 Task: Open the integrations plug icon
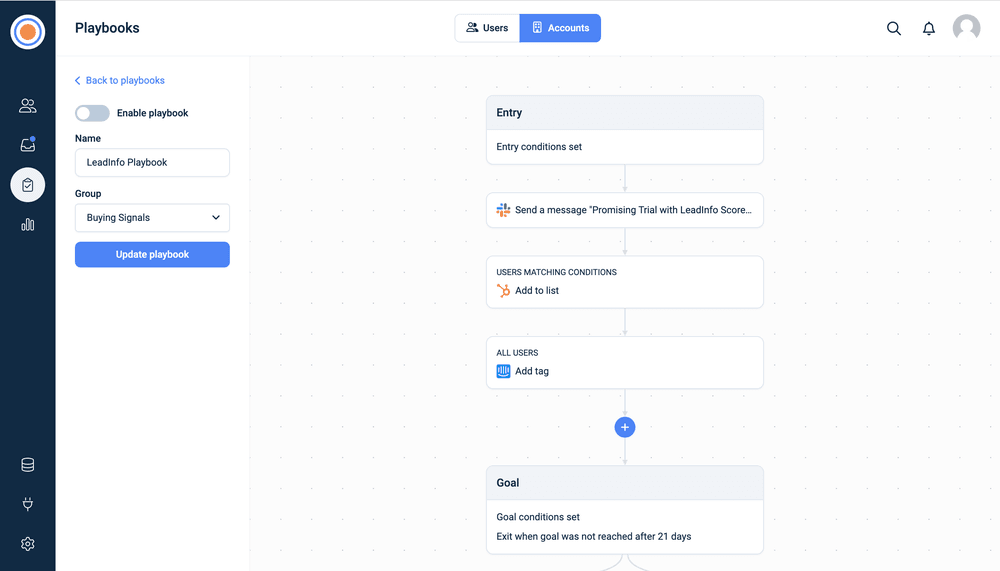[28, 504]
